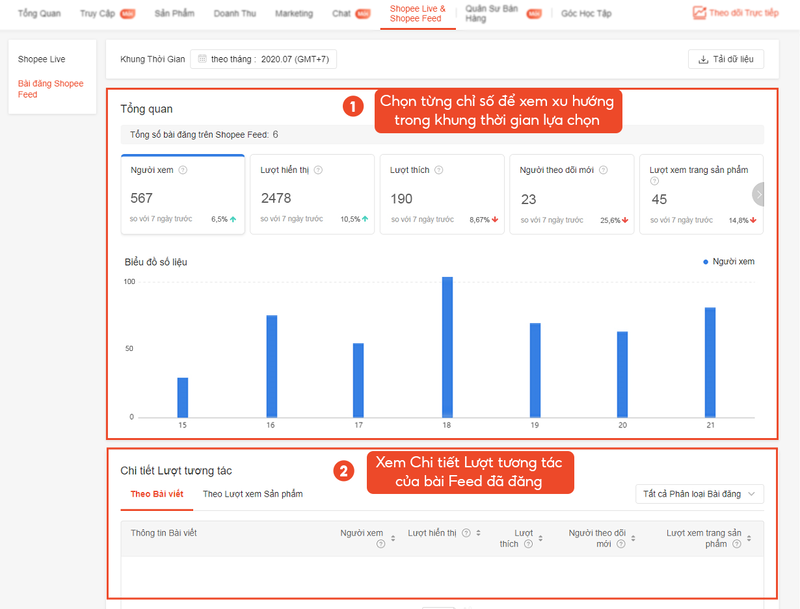Click the Tải dữ liệu download button
800x609 pixels.
(726, 59)
